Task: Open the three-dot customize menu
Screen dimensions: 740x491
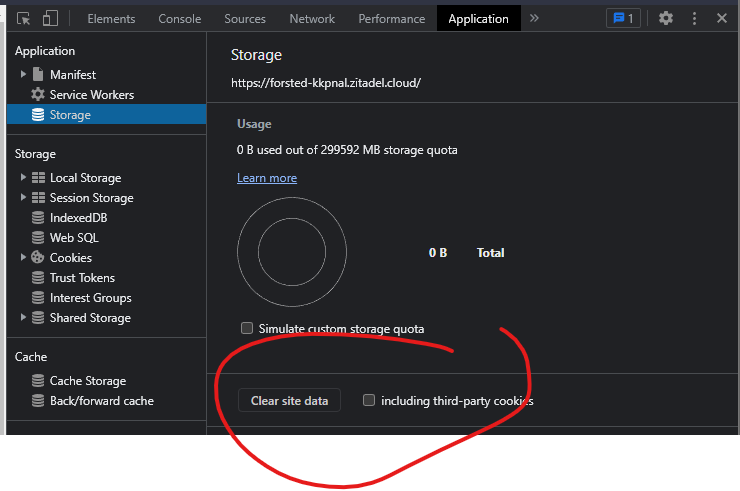Action: 694,18
